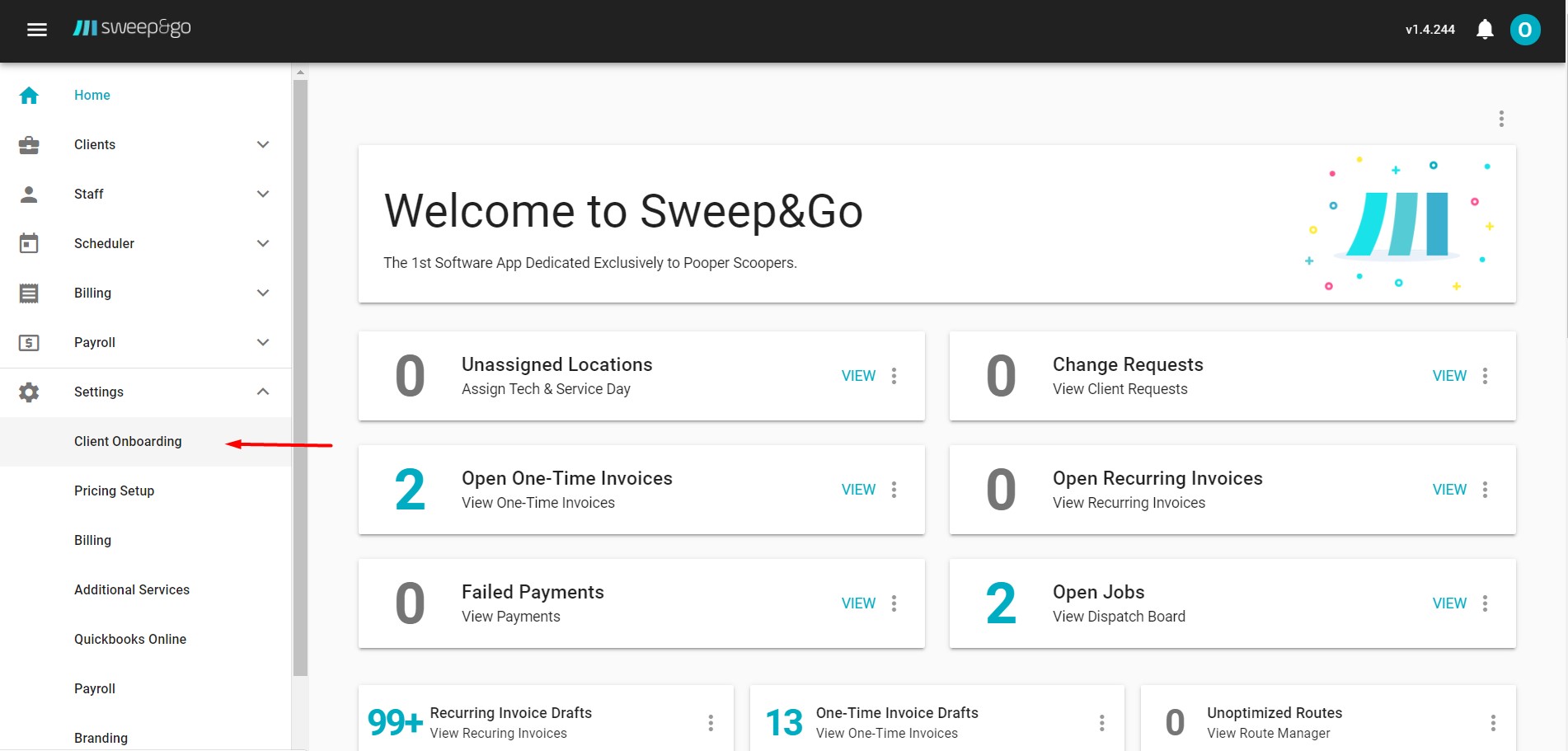Expand the Clients menu chevron
The image size is (1568, 751).
point(263,144)
